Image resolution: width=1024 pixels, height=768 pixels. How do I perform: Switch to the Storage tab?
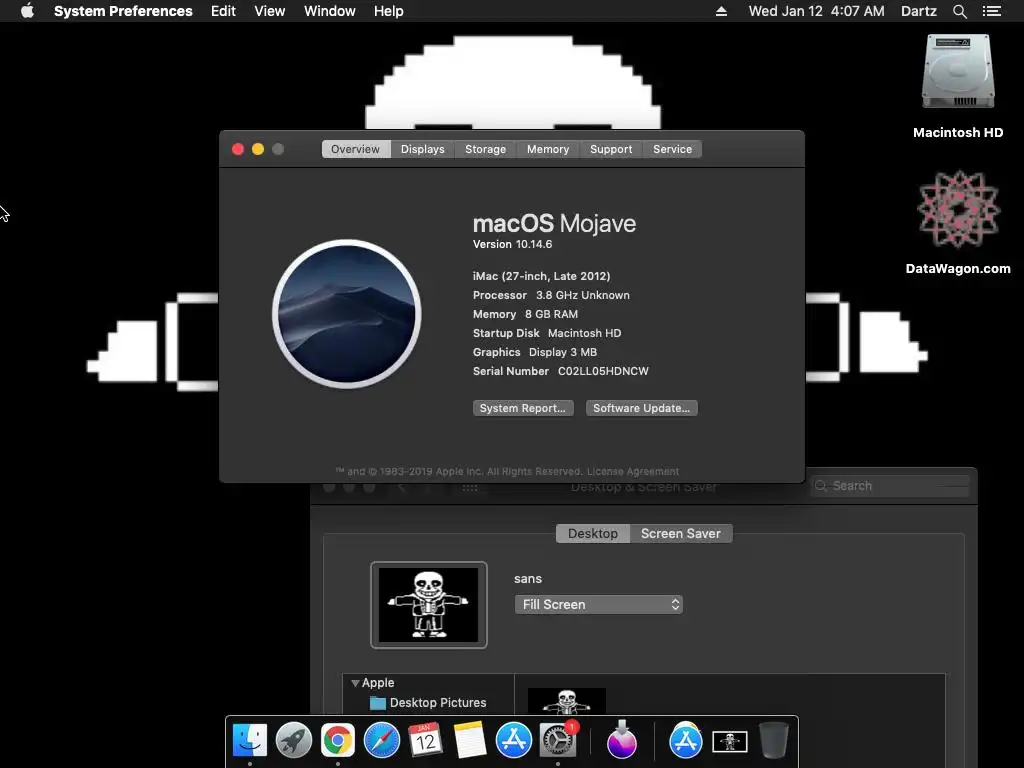485,149
